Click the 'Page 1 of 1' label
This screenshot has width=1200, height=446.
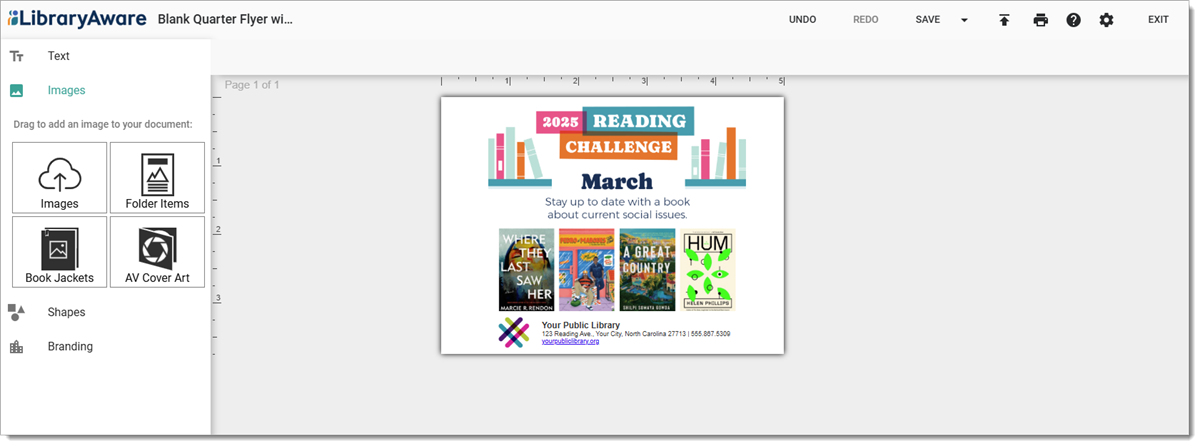coord(252,85)
